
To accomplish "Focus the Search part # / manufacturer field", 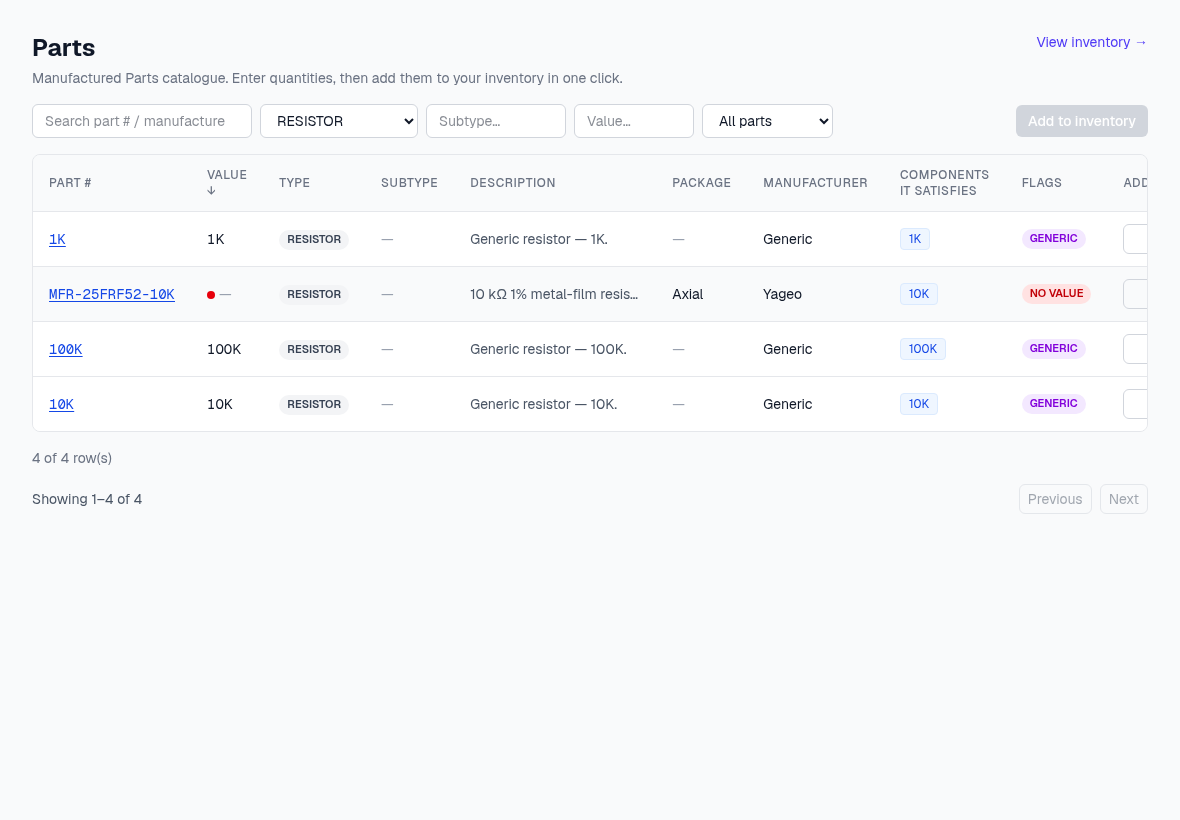I will tap(141, 121).
